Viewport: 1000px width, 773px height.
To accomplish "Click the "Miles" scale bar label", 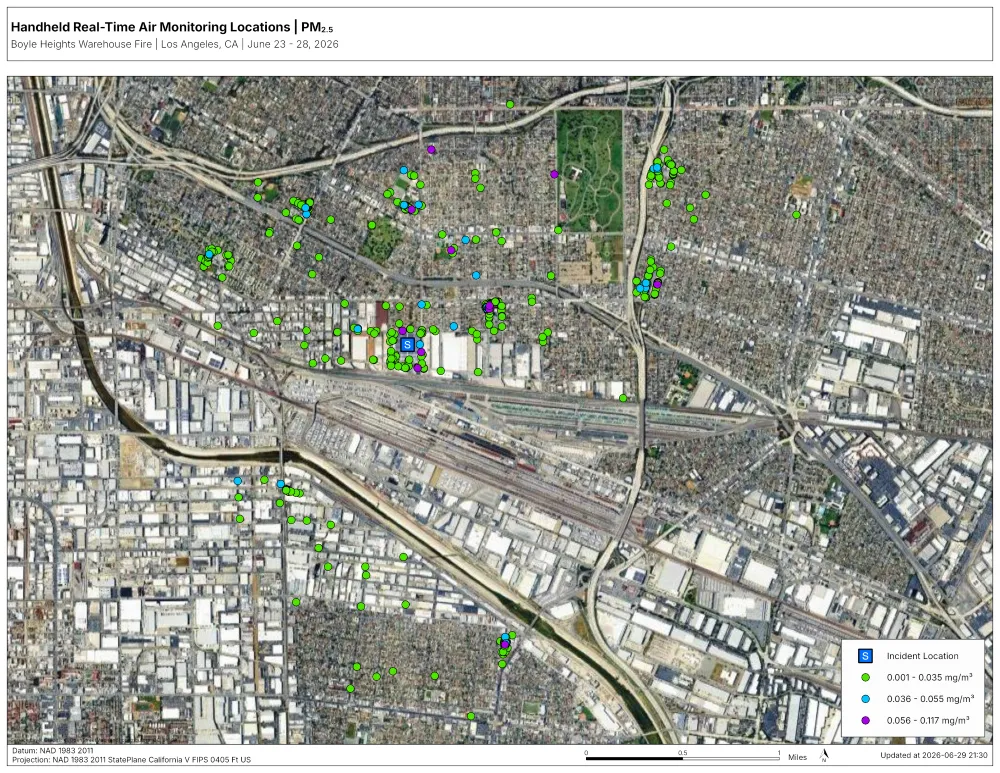I will tap(797, 757).
